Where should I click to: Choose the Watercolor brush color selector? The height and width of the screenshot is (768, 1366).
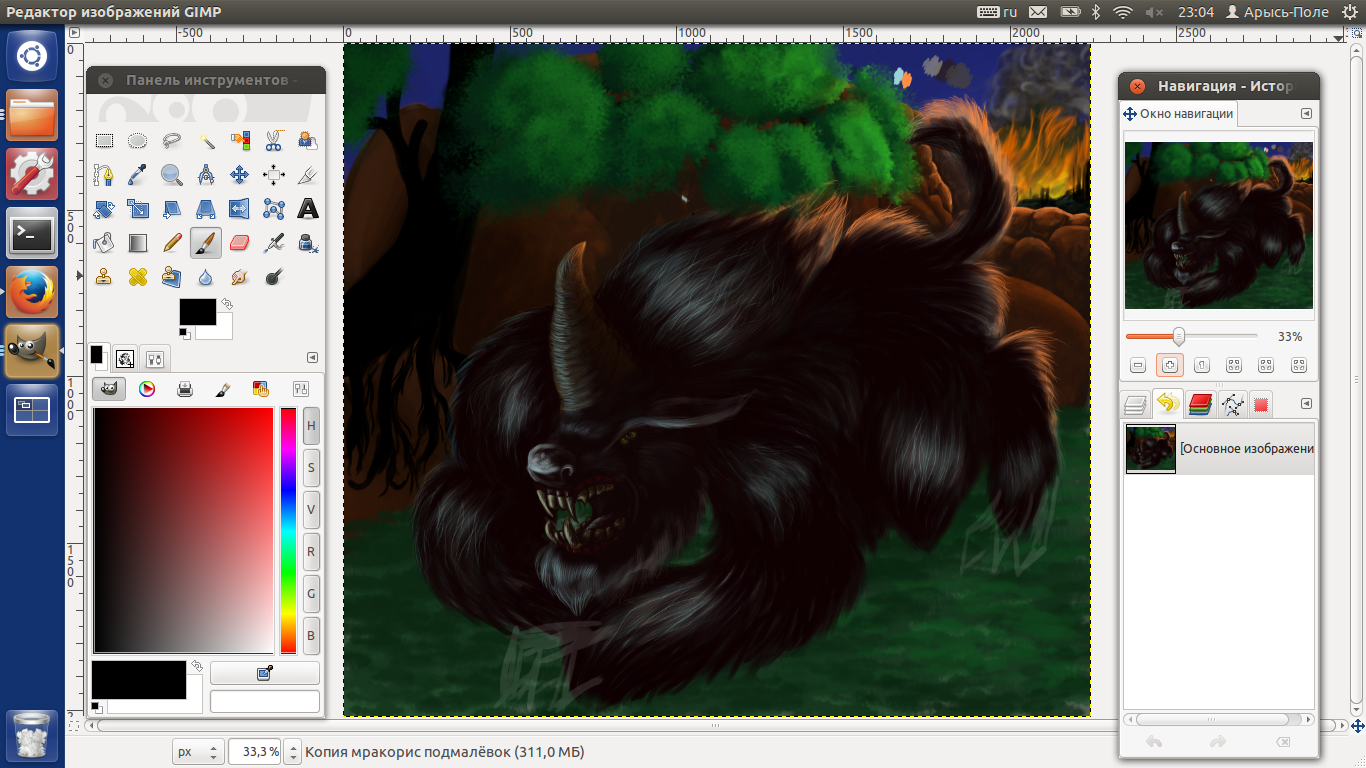point(223,389)
